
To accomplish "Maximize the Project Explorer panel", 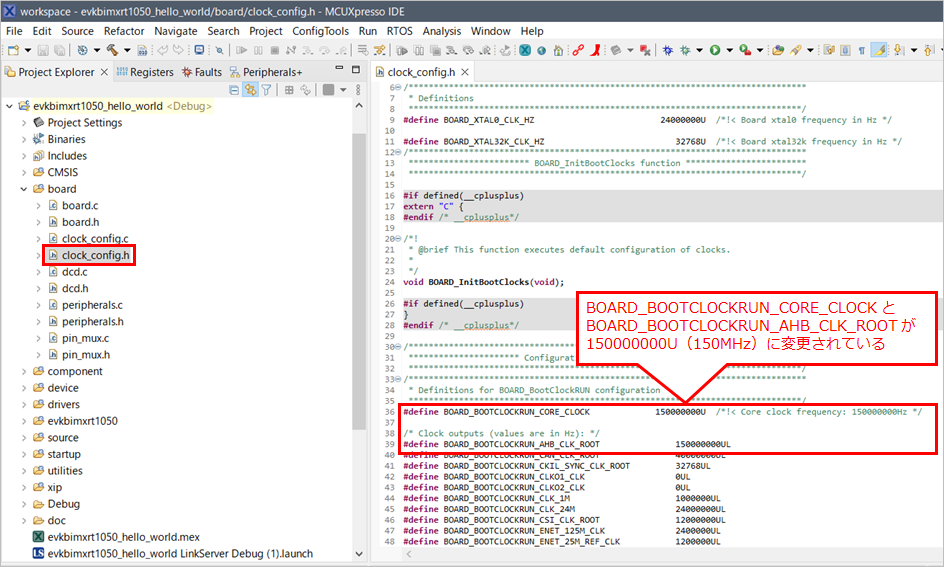I will [x=356, y=70].
